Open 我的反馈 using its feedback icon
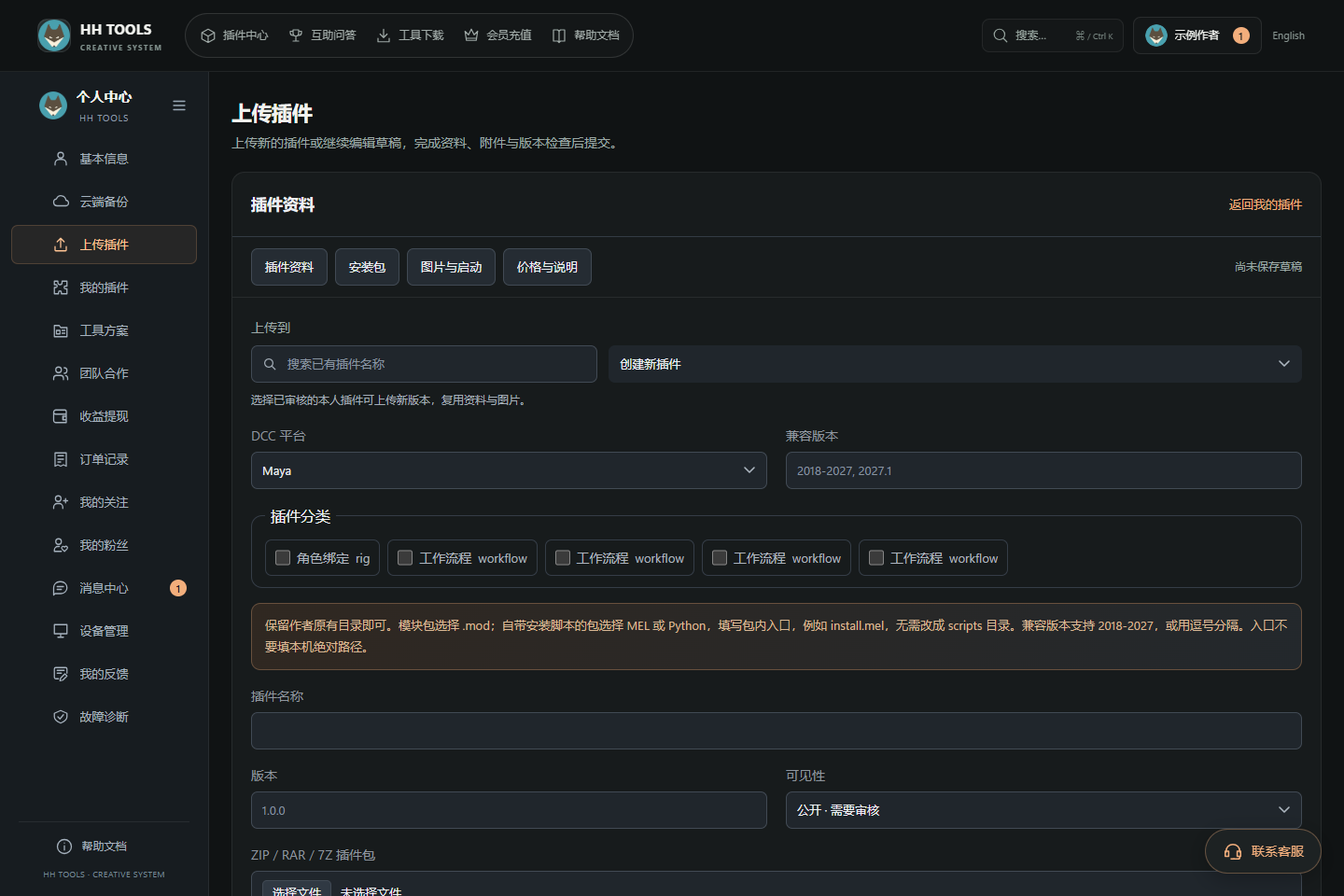The height and width of the screenshot is (896, 1344). (61, 674)
